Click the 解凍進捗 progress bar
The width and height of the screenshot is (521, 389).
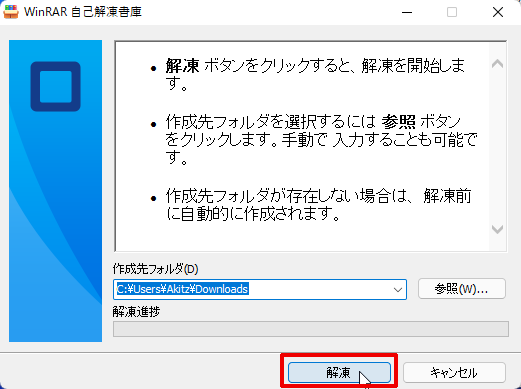[x=311, y=329]
